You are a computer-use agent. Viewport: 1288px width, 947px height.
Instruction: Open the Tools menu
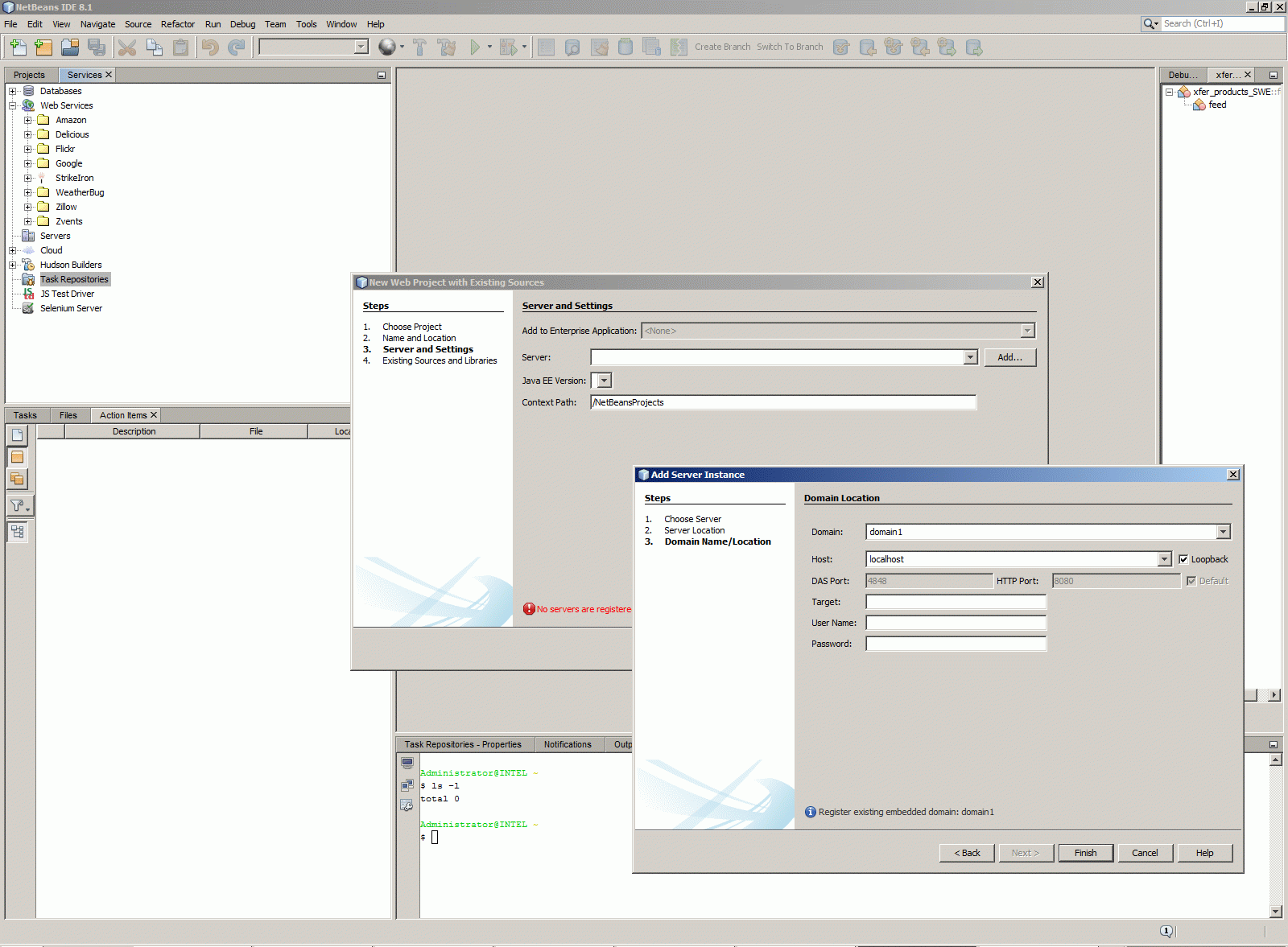click(307, 24)
